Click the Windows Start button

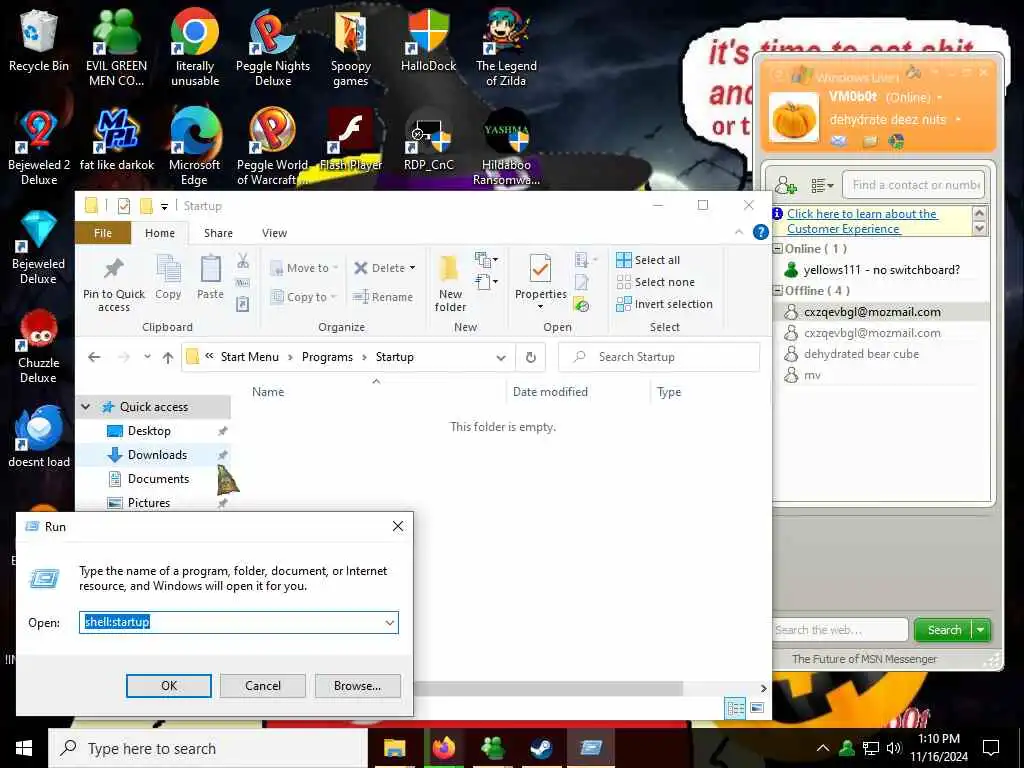(x=24, y=748)
